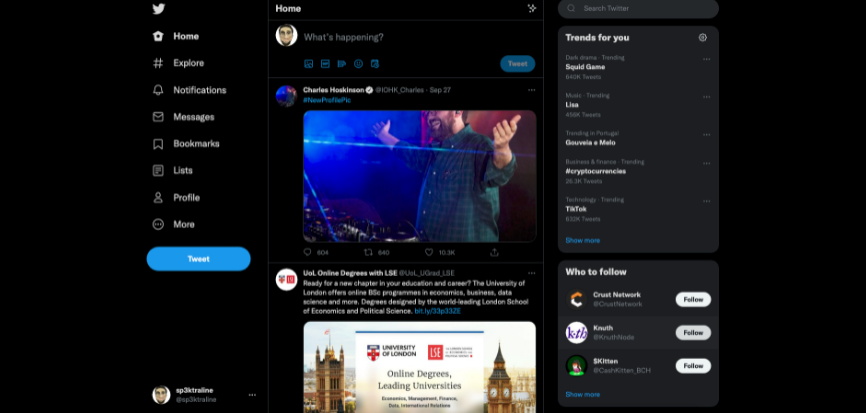
Task: Follow Crust Network
Action: tap(693, 300)
